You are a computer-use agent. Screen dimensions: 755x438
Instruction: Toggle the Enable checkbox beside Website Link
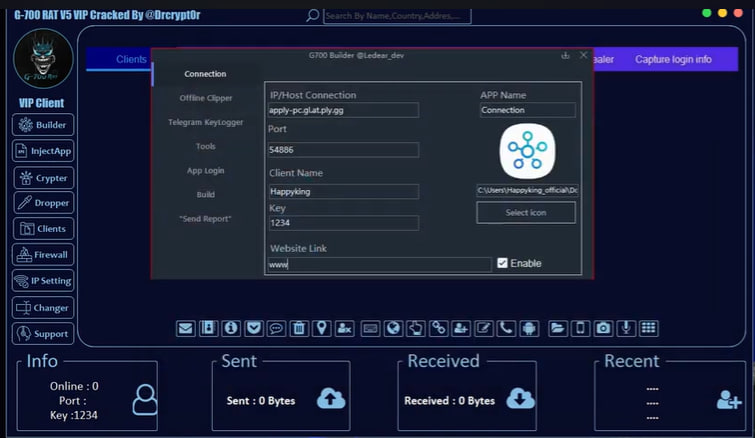(x=502, y=263)
